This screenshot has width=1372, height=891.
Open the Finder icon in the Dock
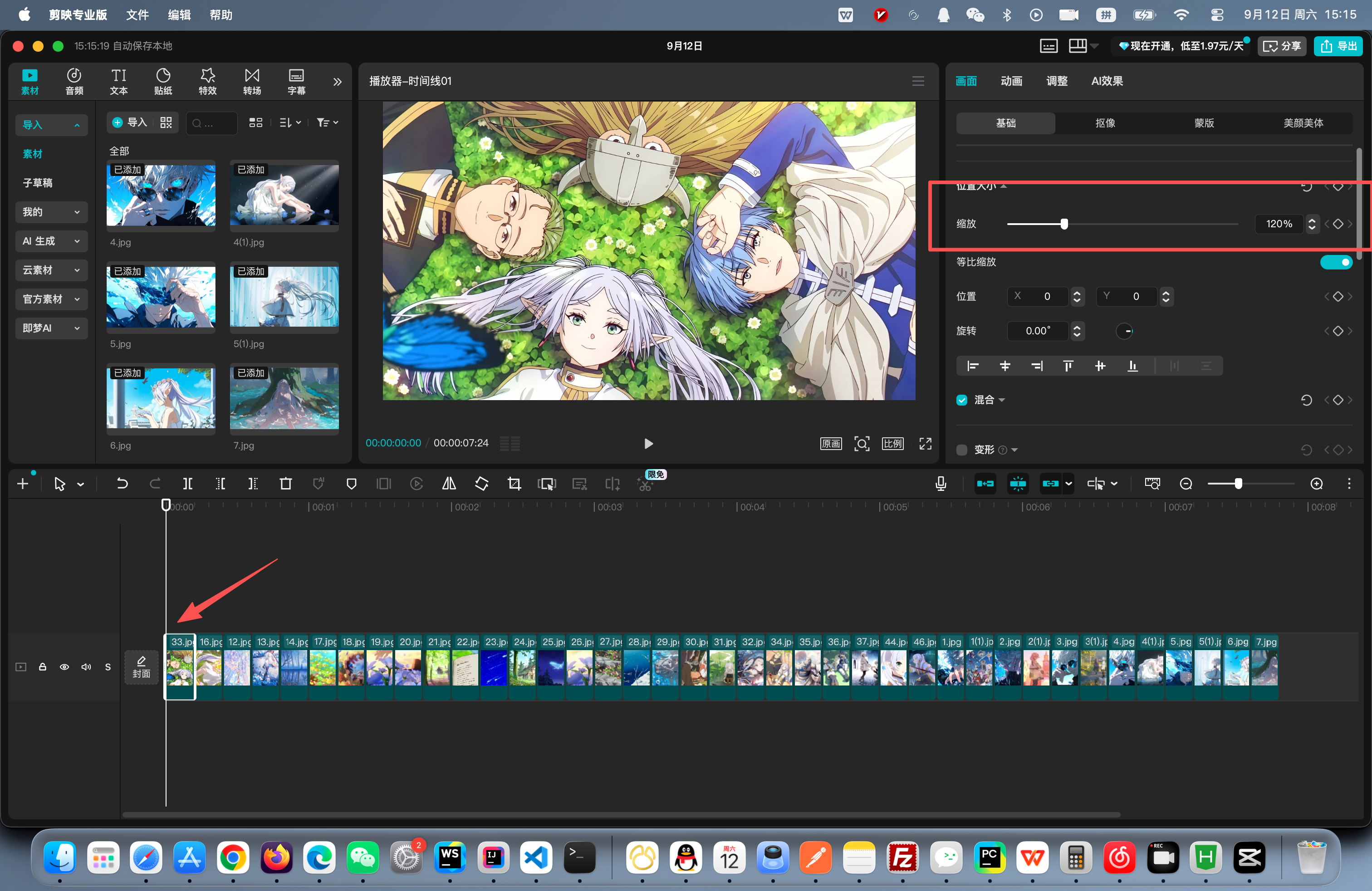[60, 857]
